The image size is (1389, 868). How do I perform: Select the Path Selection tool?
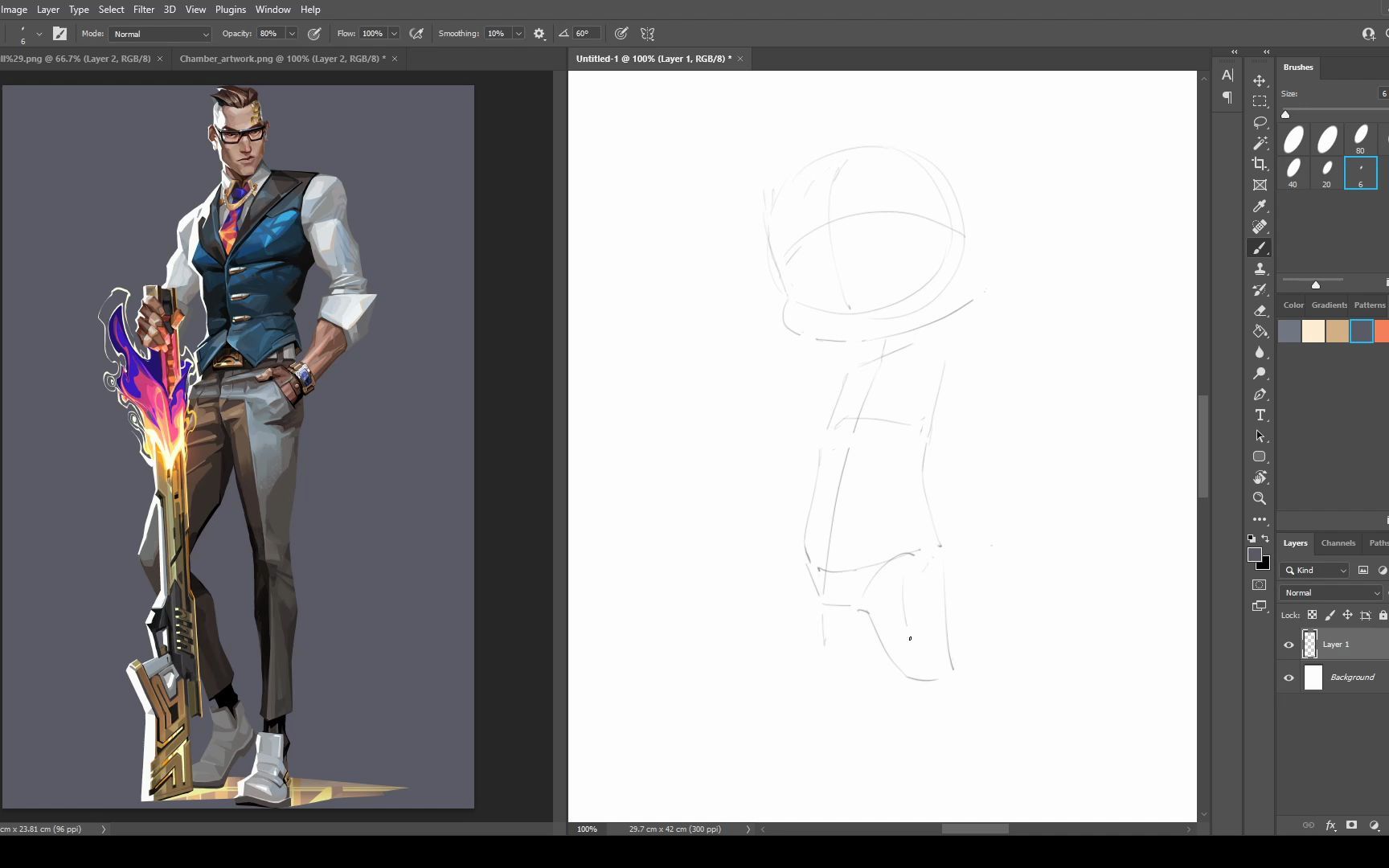[1260, 436]
